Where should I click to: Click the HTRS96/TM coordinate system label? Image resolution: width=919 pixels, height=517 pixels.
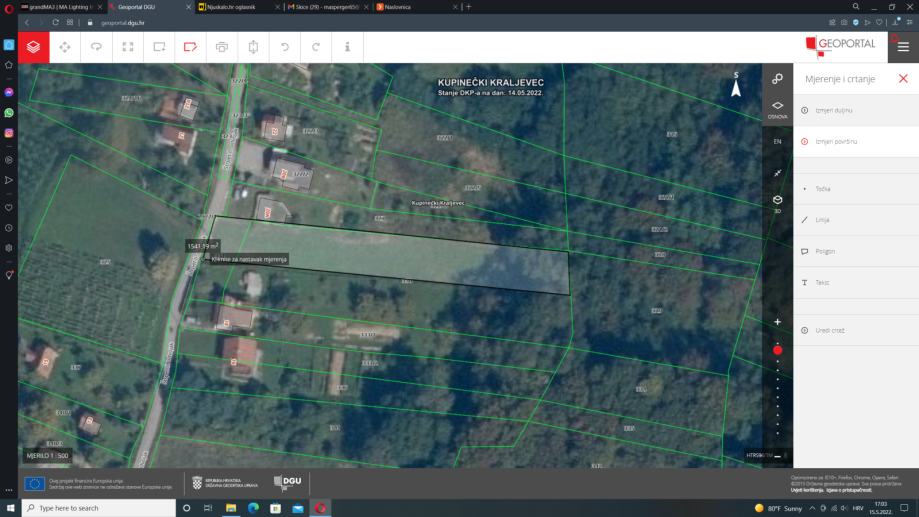point(758,455)
